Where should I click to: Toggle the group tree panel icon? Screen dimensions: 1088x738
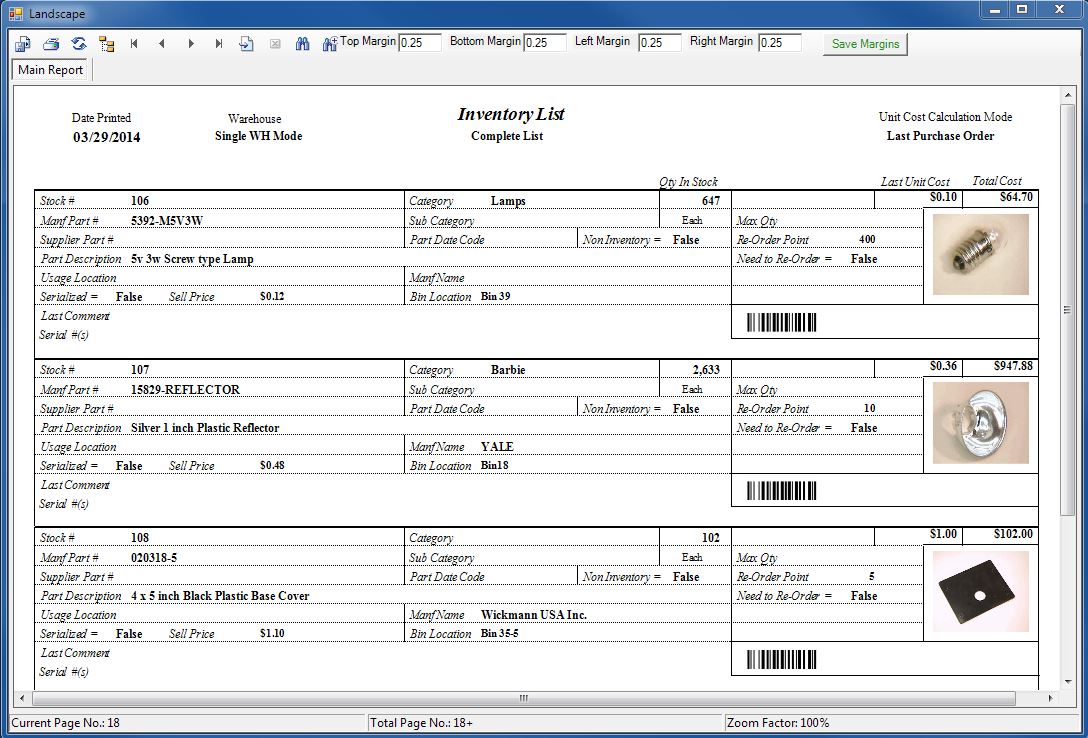(x=106, y=44)
